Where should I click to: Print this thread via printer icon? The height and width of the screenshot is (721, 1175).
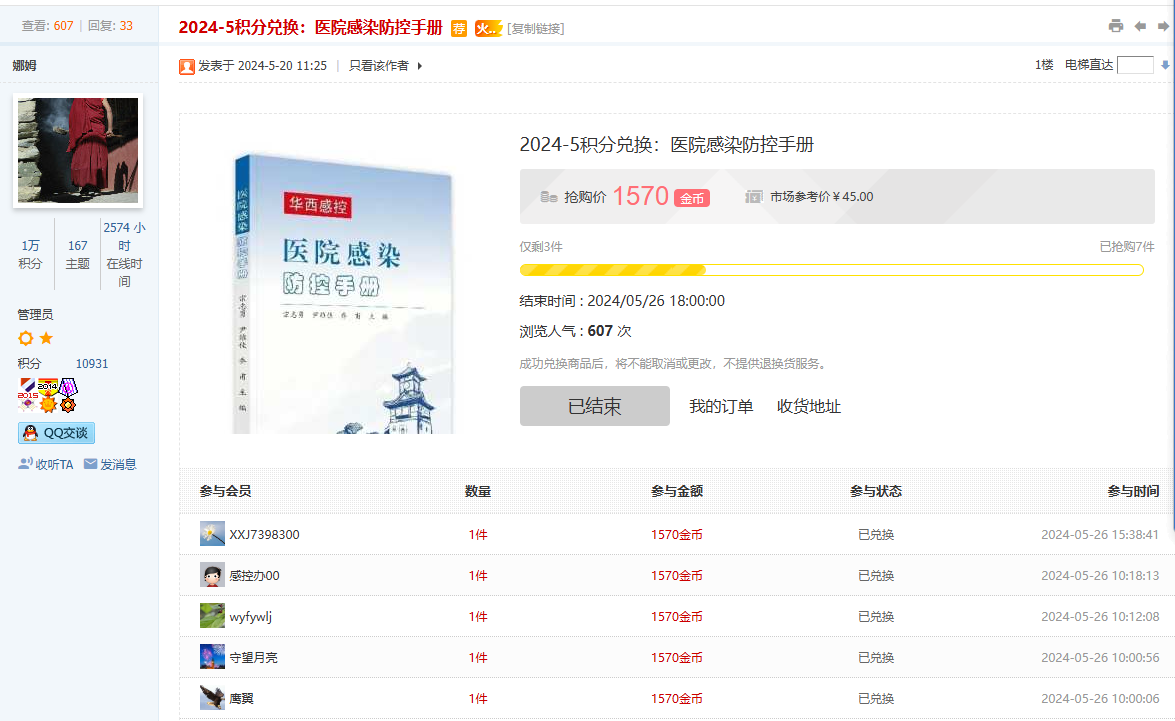tap(1117, 27)
